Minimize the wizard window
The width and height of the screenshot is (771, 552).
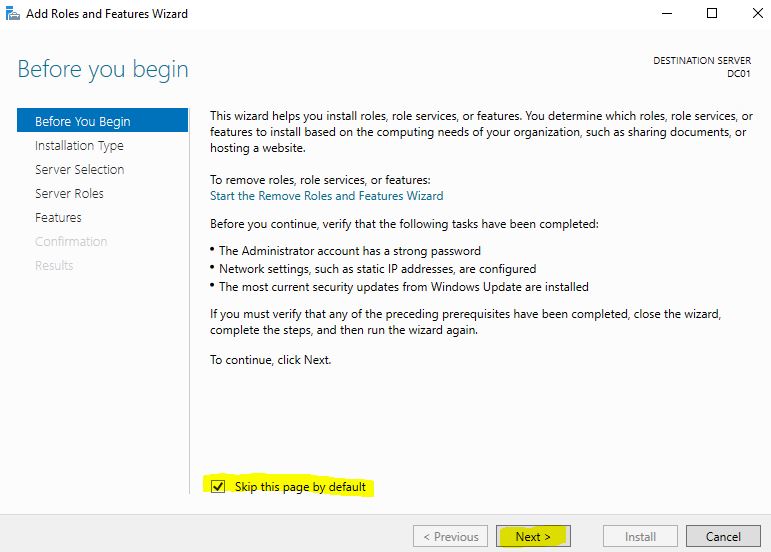tap(667, 13)
